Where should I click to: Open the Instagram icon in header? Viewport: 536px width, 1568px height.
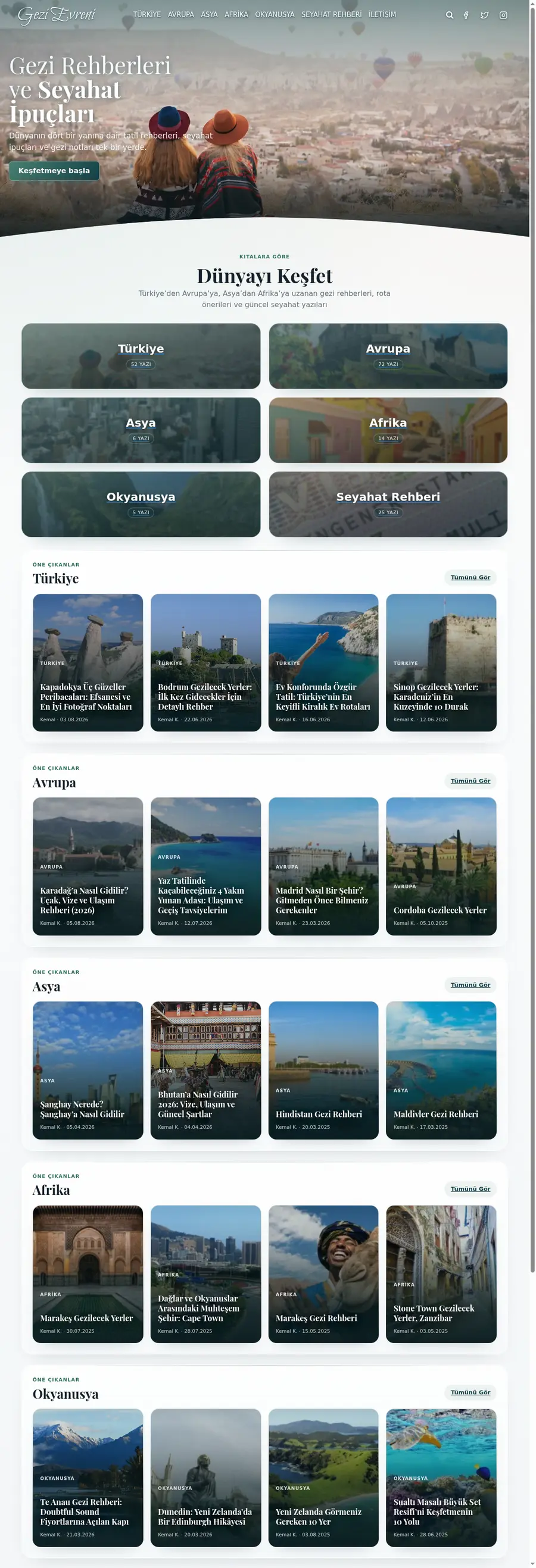tap(503, 15)
